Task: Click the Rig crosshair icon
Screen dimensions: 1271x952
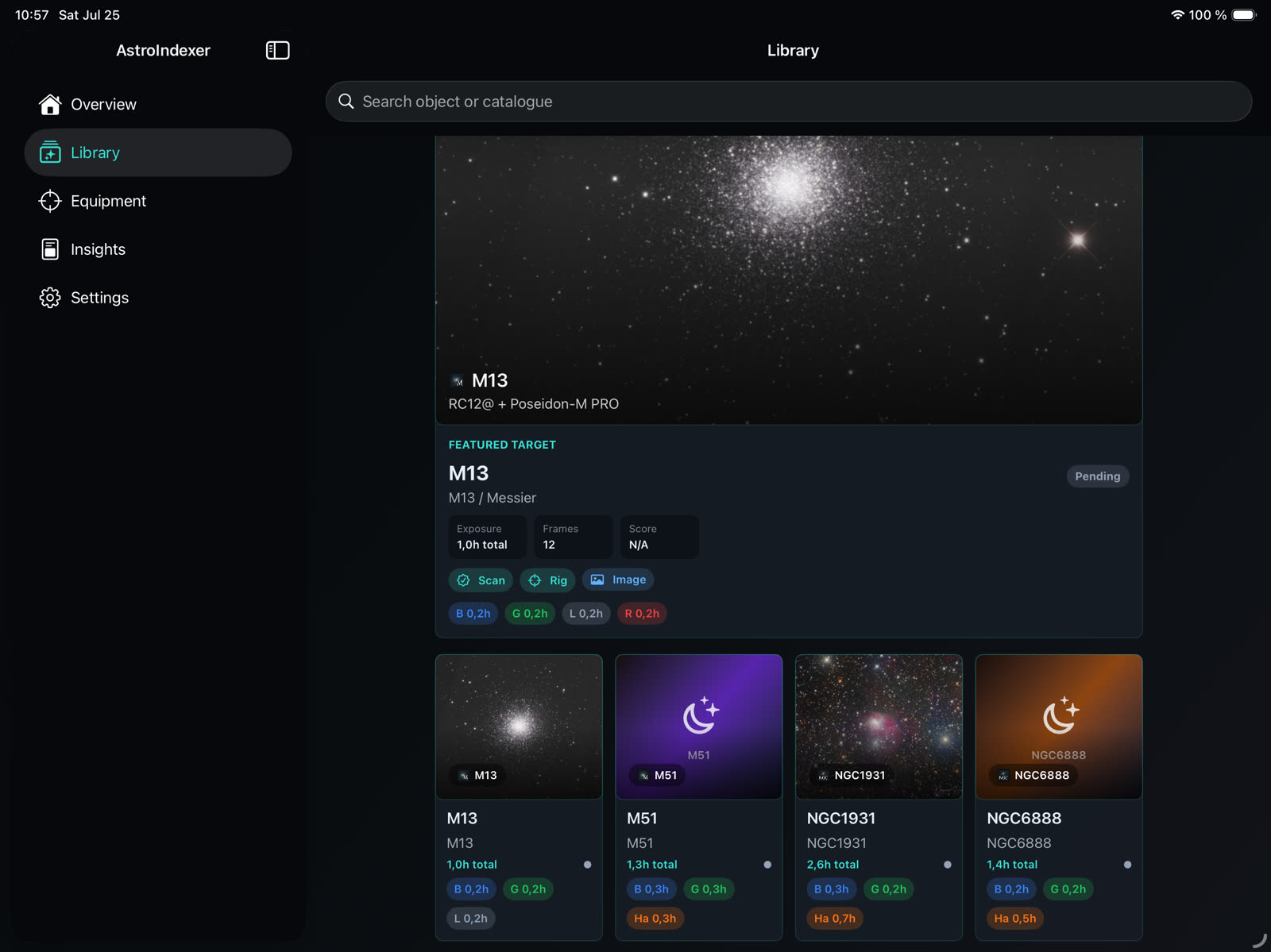Action: 535,580
